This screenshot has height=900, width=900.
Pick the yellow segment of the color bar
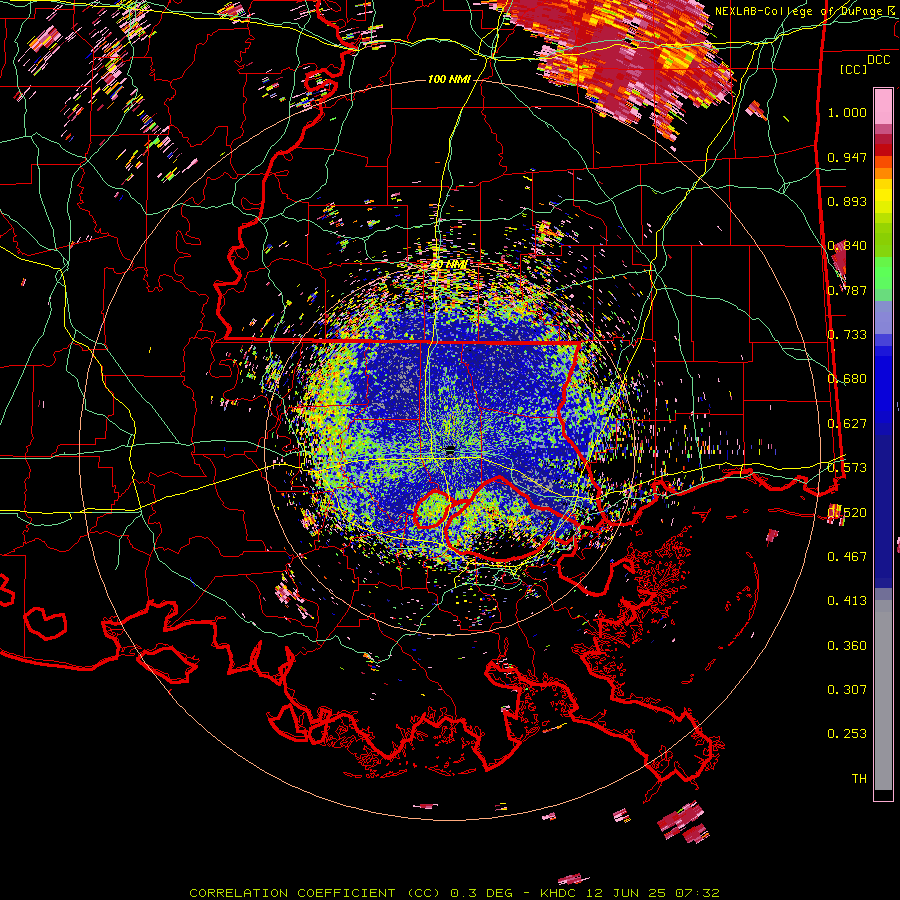[x=883, y=196]
